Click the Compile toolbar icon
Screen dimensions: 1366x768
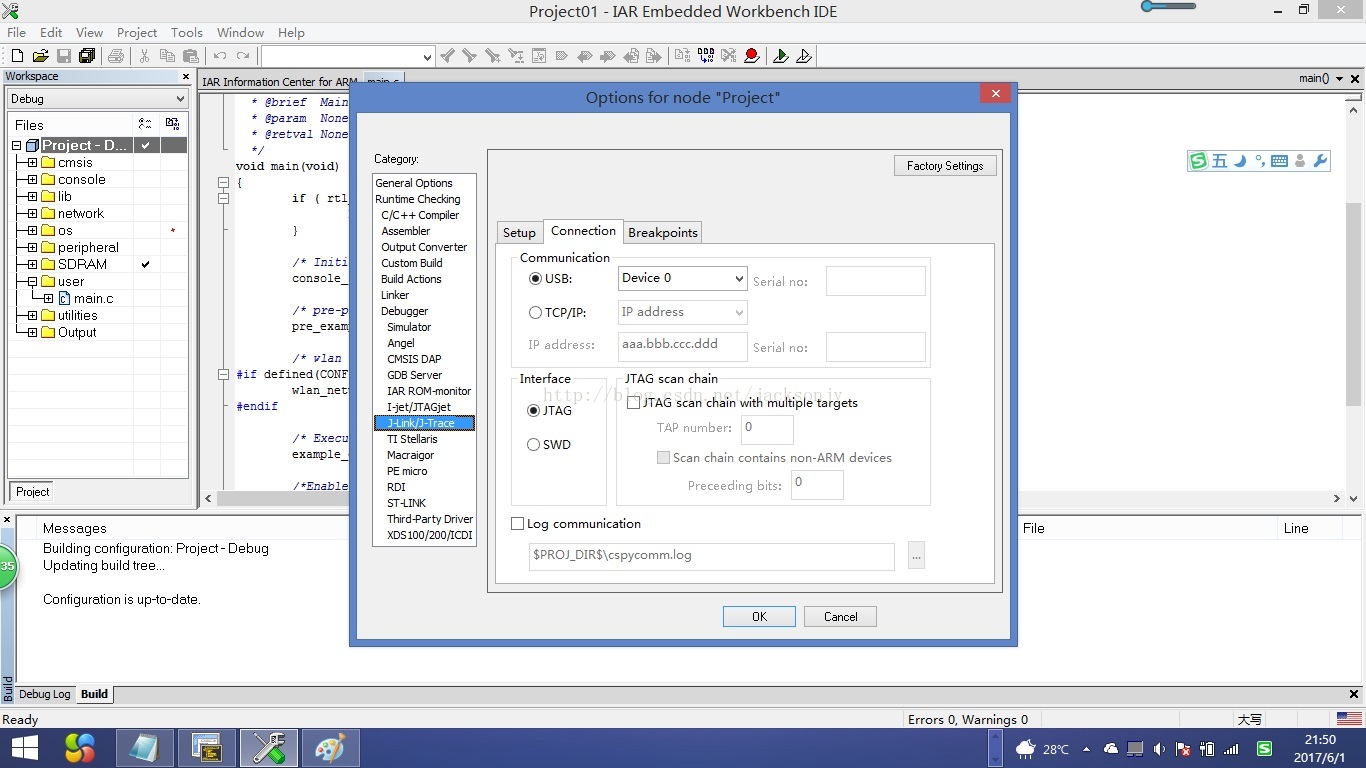point(683,56)
